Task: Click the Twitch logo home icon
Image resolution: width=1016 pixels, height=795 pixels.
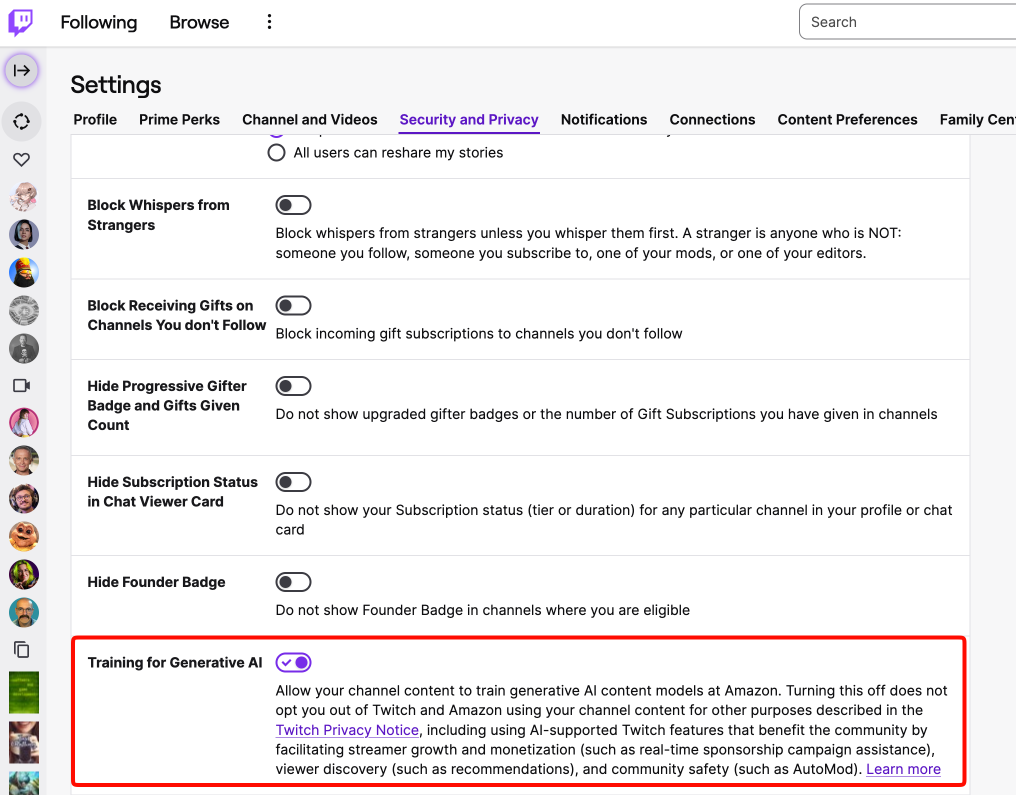Action: coord(21,22)
